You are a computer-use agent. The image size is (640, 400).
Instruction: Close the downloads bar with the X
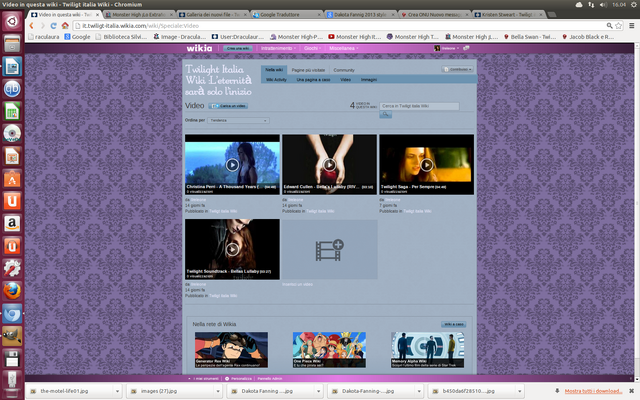pyautogui.click(x=631, y=391)
